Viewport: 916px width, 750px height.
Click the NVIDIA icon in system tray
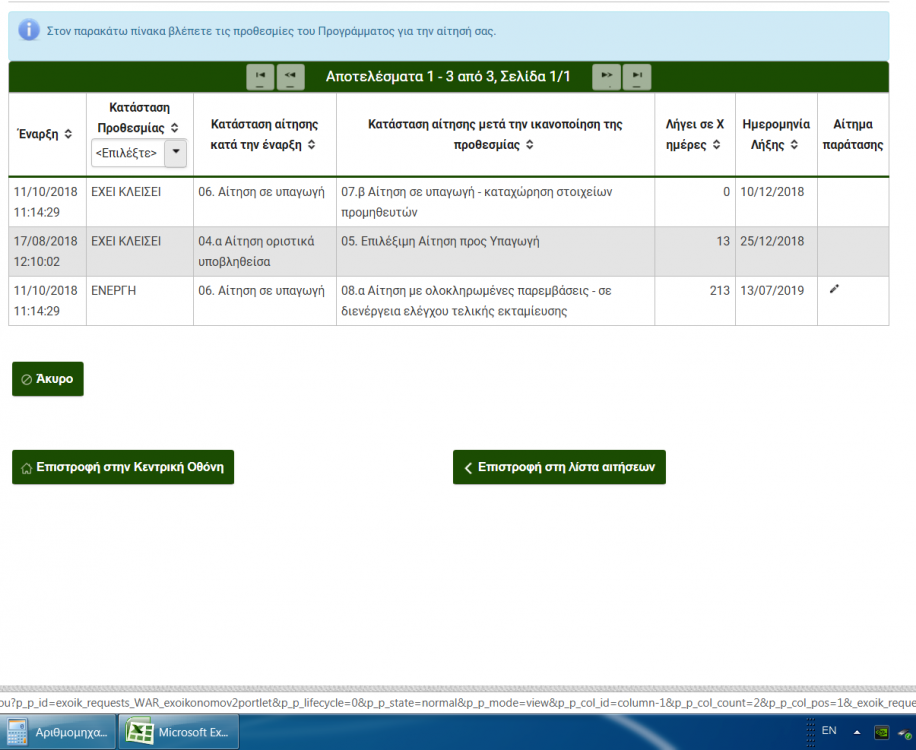pos(882,733)
